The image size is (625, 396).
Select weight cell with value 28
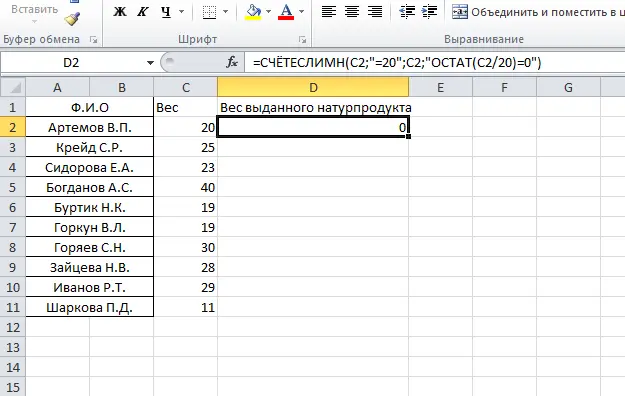(186, 267)
